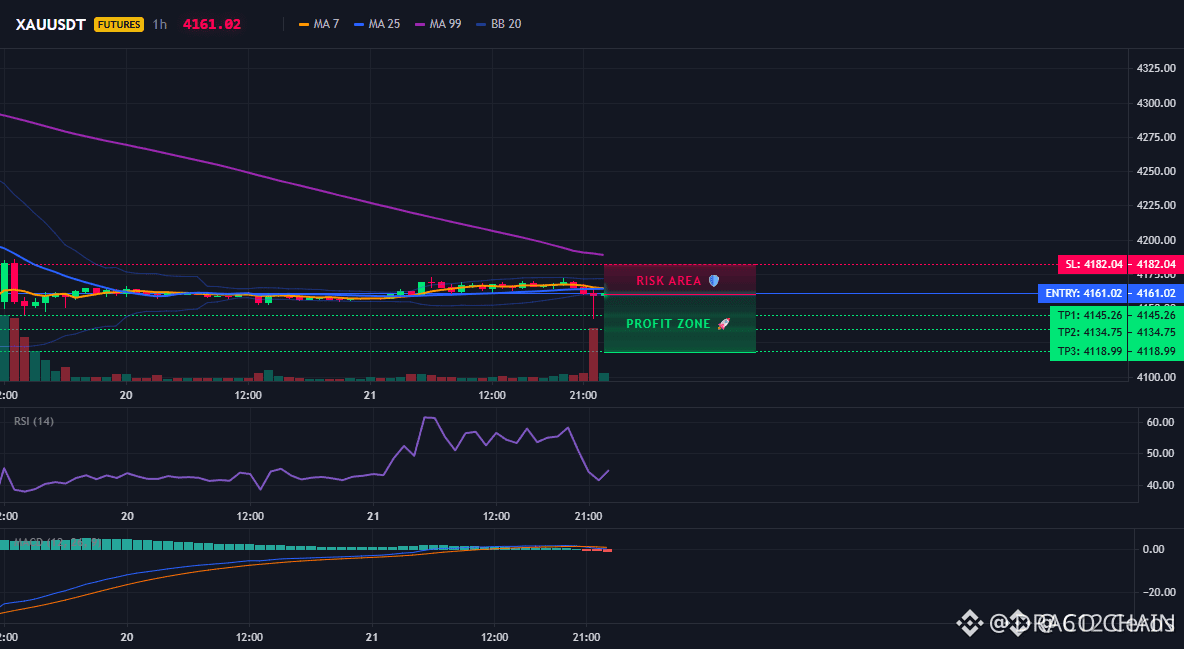The height and width of the screenshot is (649, 1184).
Task: Select the 1h timeframe label
Action: [159, 24]
